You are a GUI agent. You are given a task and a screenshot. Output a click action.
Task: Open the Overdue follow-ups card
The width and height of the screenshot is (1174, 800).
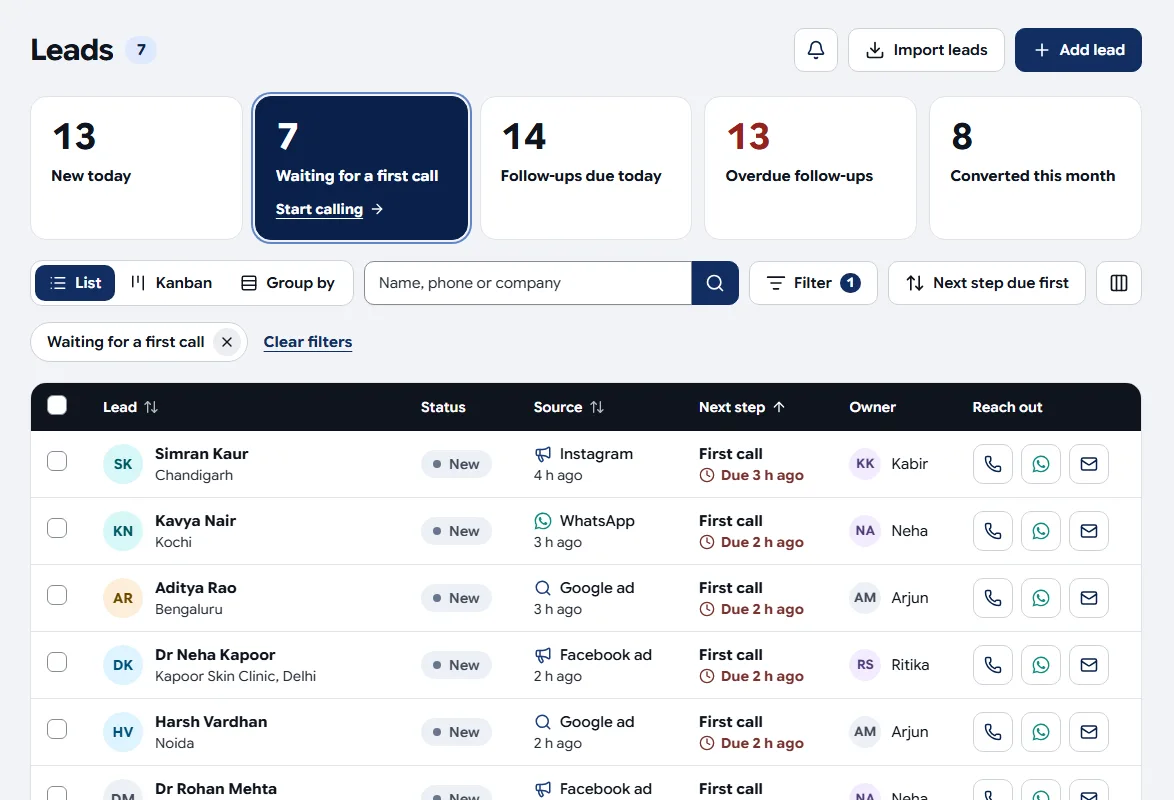810,168
